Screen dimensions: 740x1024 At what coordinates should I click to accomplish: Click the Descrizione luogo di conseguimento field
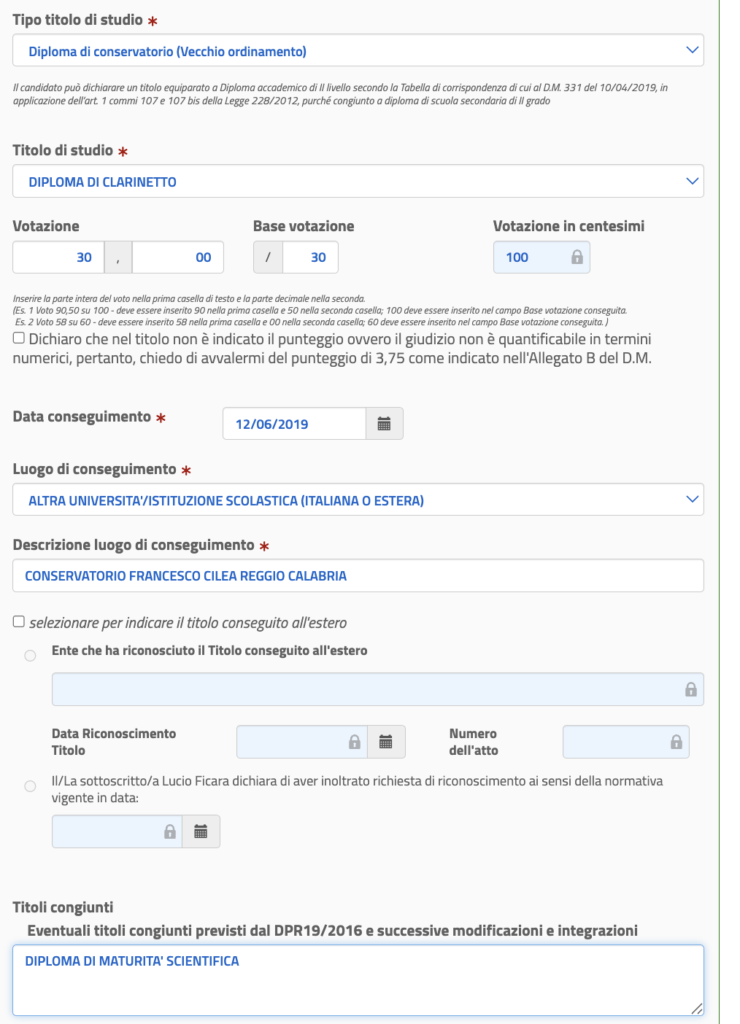[358, 576]
